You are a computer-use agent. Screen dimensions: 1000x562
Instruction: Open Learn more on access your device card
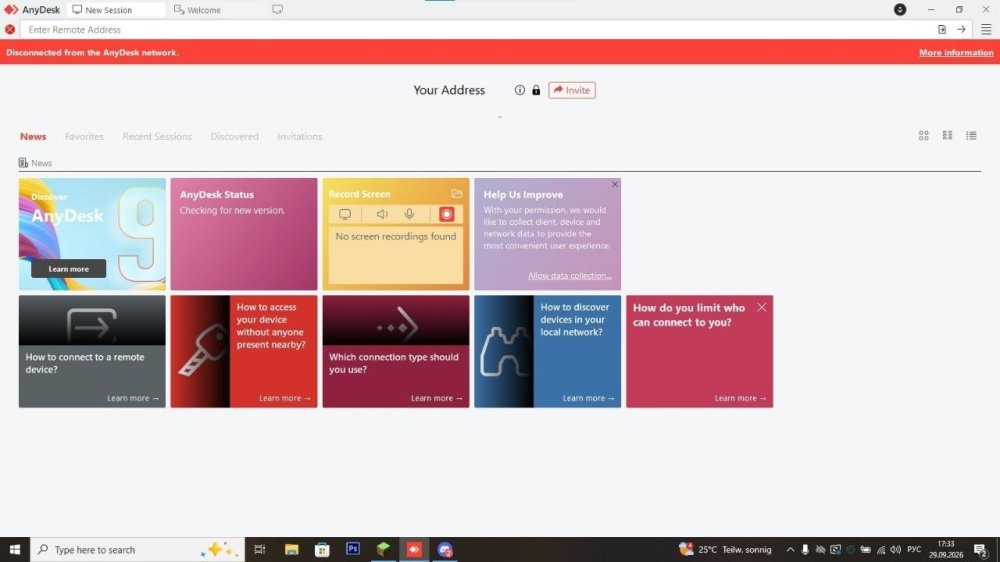click(284, 398)
